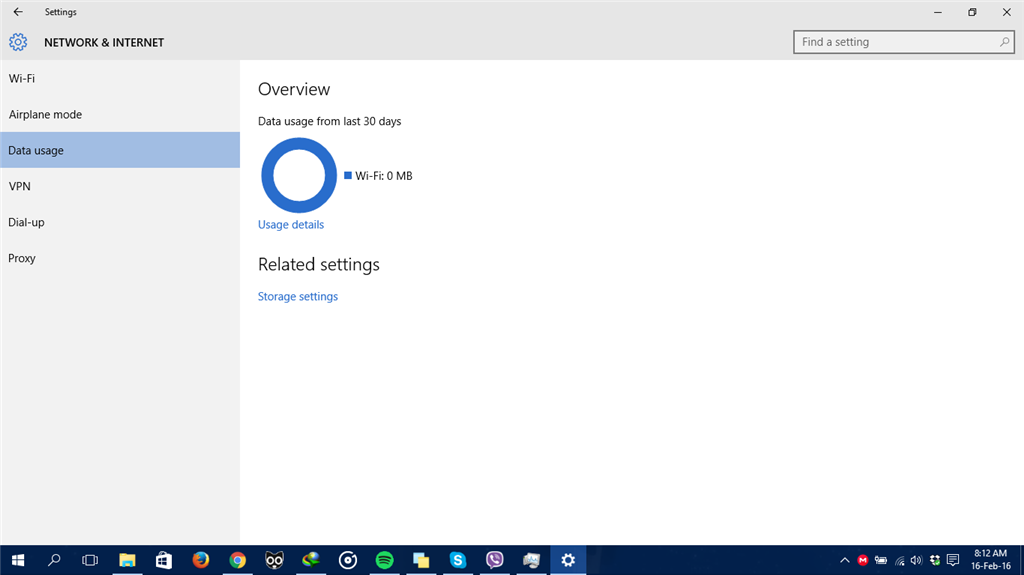Go back using the Settings back arrow
Viewport: 1024px width, 575px height.
tap(18, 12)
